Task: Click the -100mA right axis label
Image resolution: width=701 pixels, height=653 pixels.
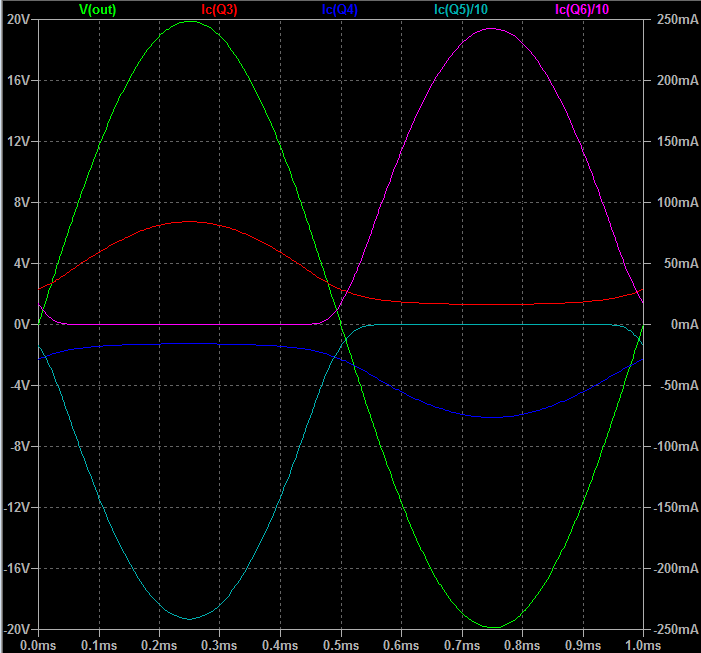Action: pyautogui.click(x=676, y=447)
